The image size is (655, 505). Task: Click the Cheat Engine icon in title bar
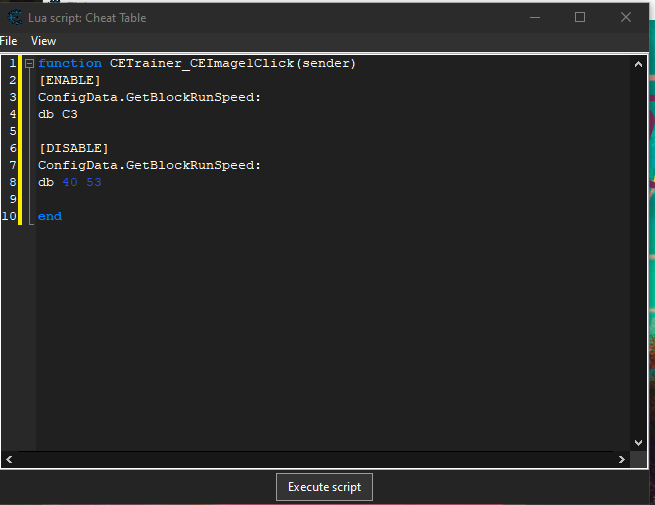pos(14,18)
